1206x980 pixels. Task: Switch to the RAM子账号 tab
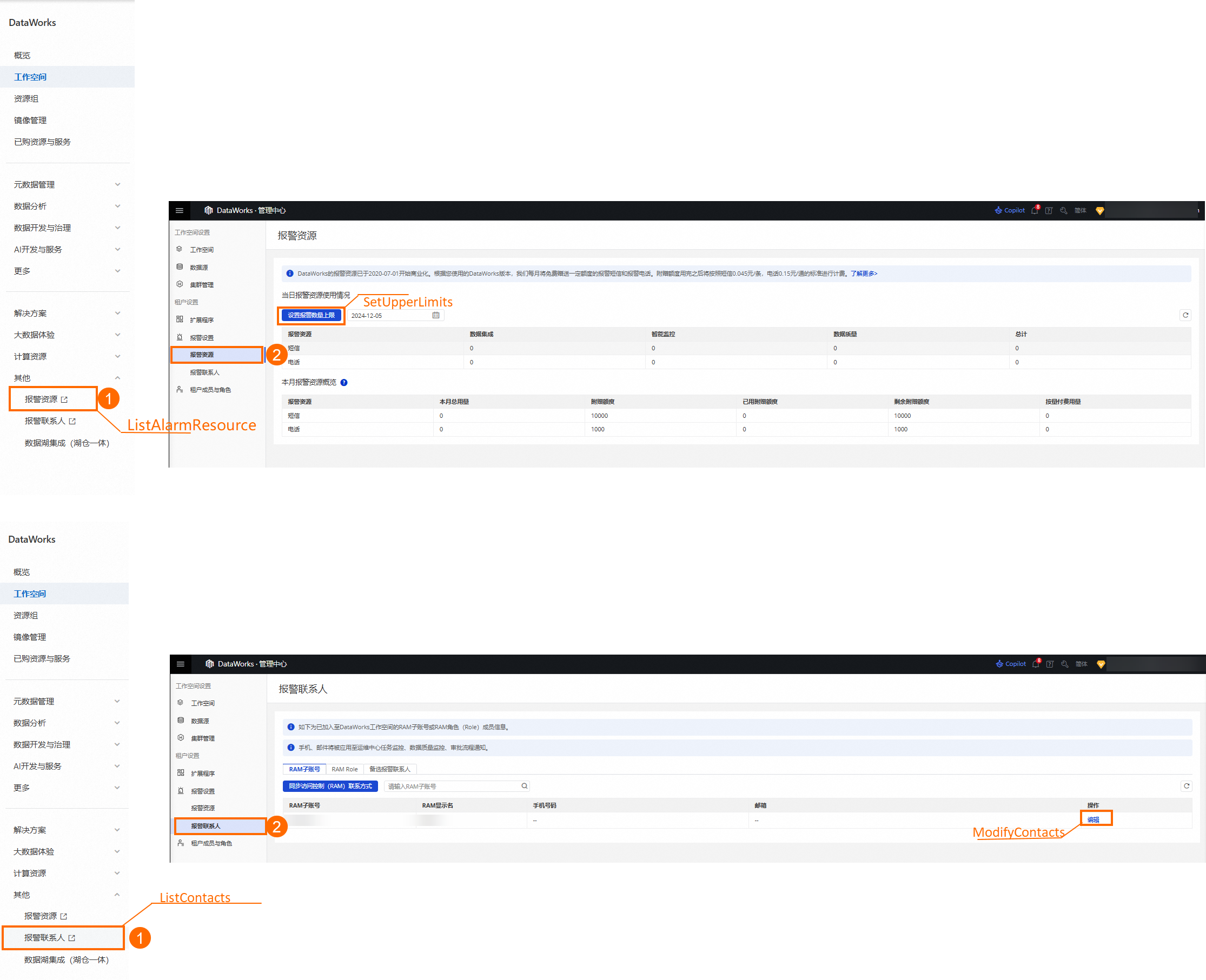(x=304, y=769)
